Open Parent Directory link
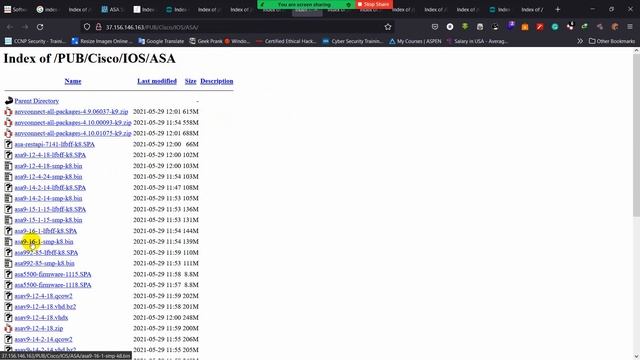Viewport: 640px width, 360px height. [37, 101]
